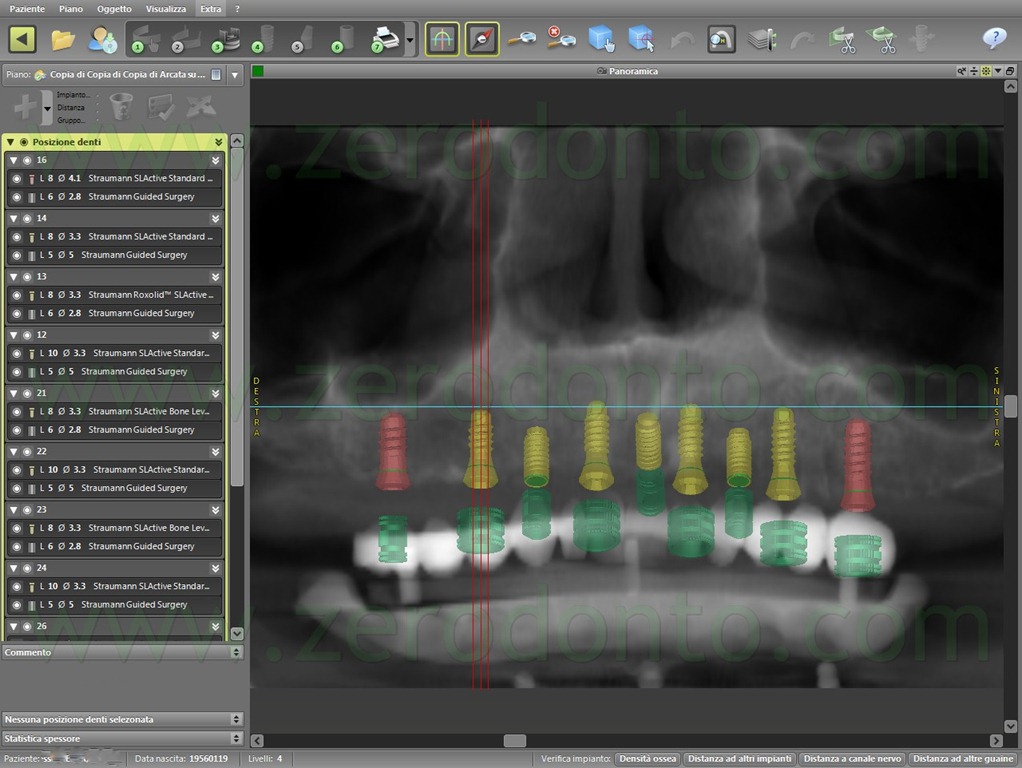1022x768 pixels.
Task: Open the yellow folder icon
Action: click(x=63, y=40)
